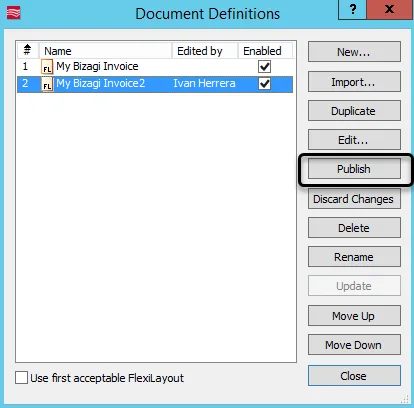
Task: Sort list by Name column header
Action: point(105,51)
